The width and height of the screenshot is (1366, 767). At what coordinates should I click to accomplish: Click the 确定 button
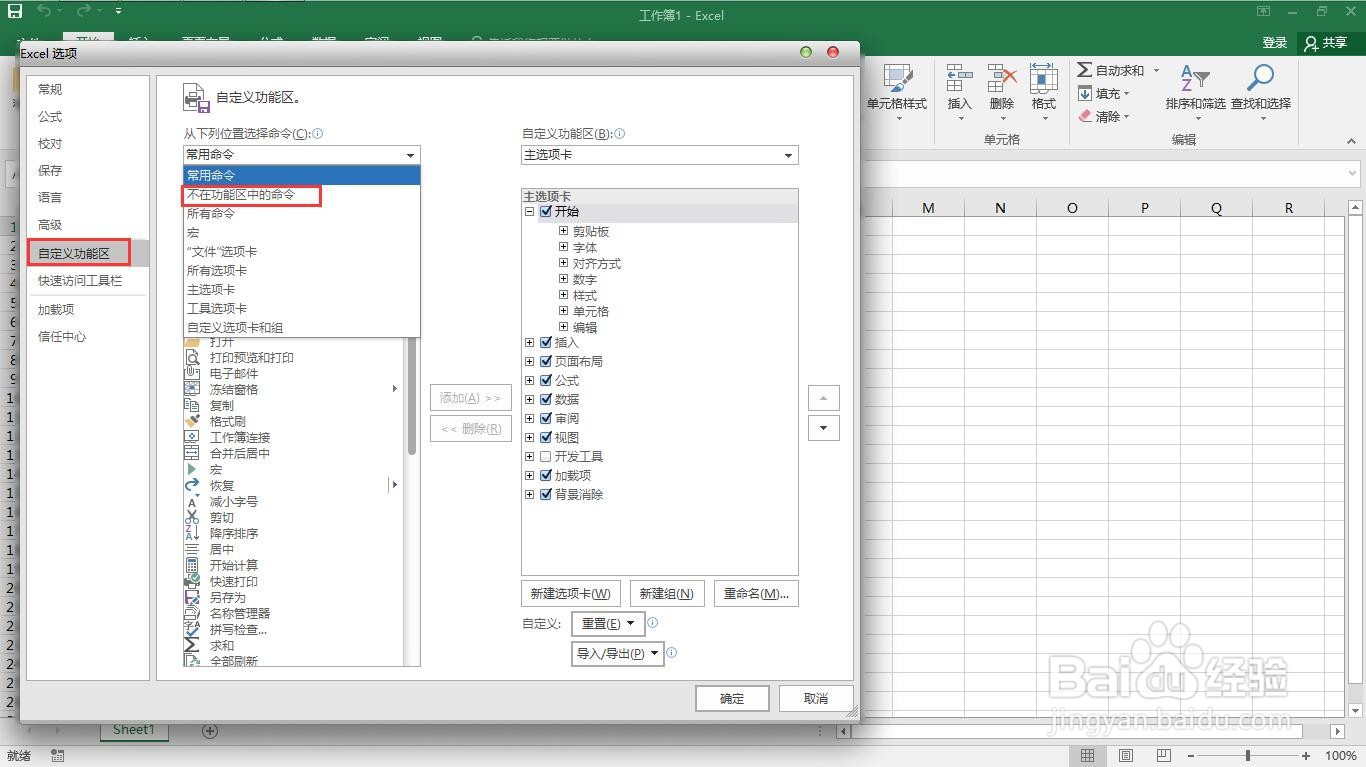point(732,699)
